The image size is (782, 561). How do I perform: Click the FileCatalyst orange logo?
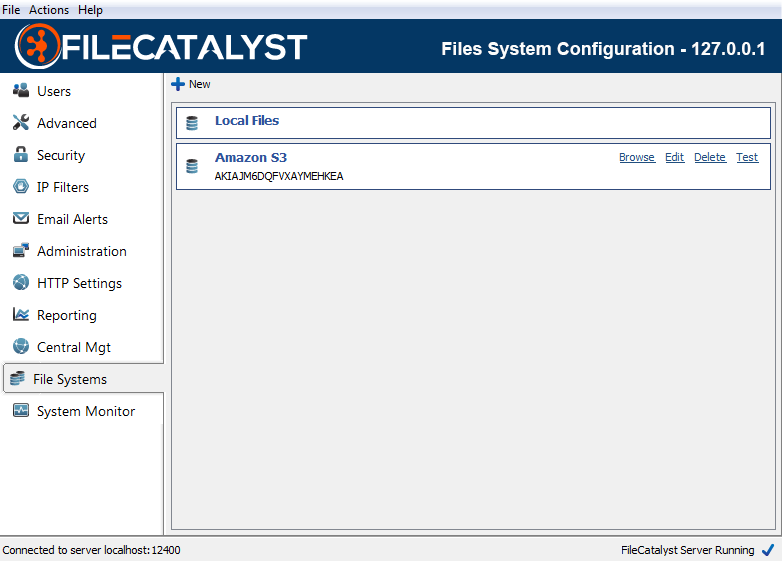37,46
